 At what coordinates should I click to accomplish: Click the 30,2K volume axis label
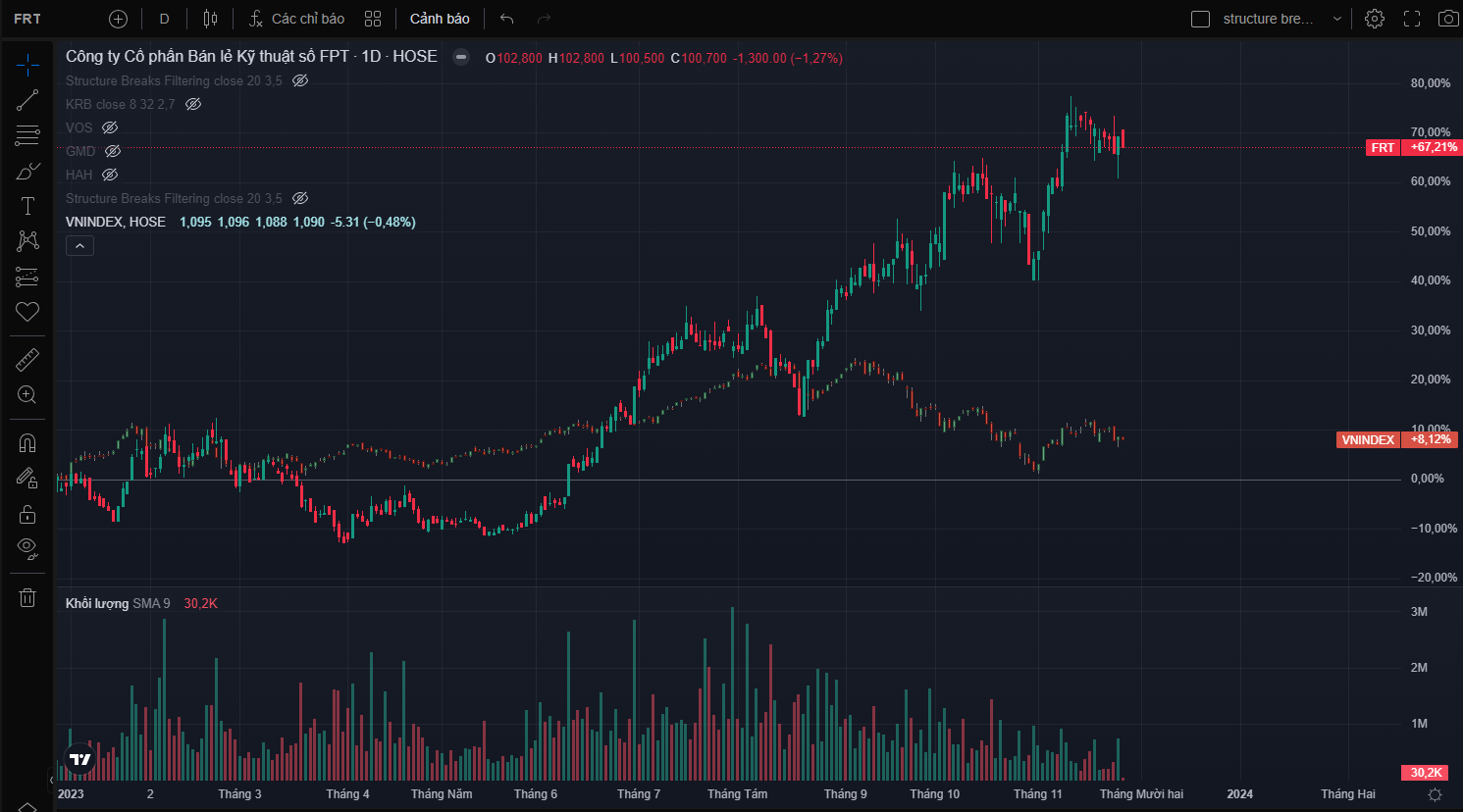1426,773
